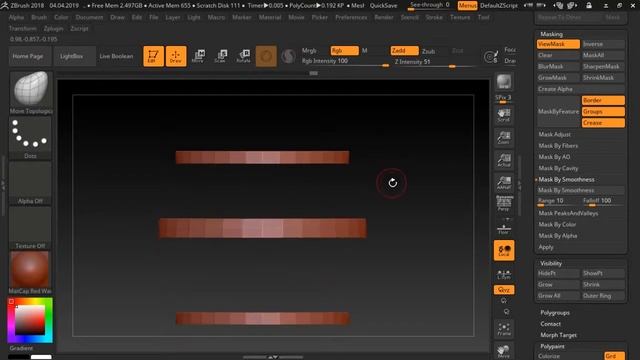The height and width of the screenshot is (360, 640).
Task: Expand the Polygroups section
Action: 555,313
